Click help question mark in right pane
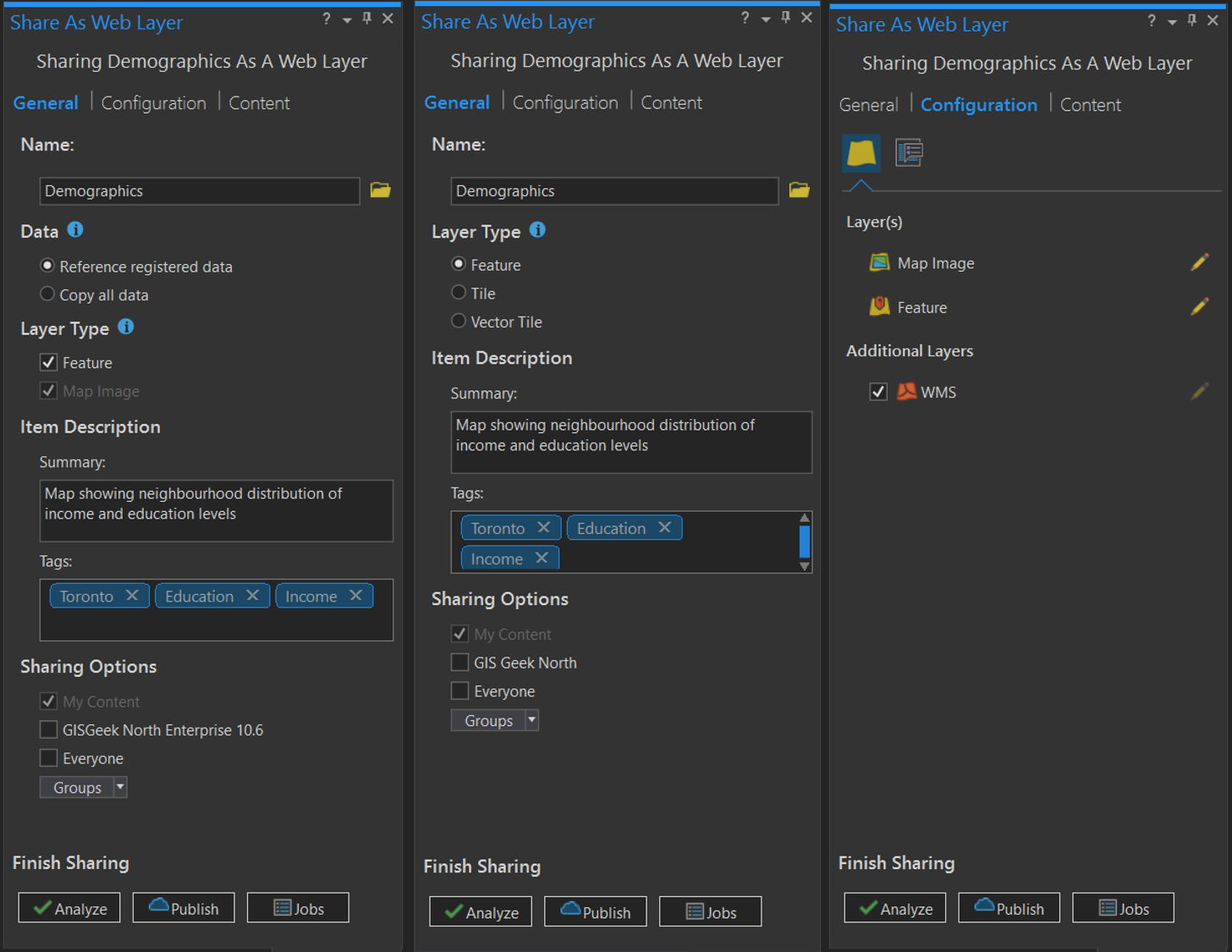Screen dimensions: 1232x952 (x=1152, y=21)
